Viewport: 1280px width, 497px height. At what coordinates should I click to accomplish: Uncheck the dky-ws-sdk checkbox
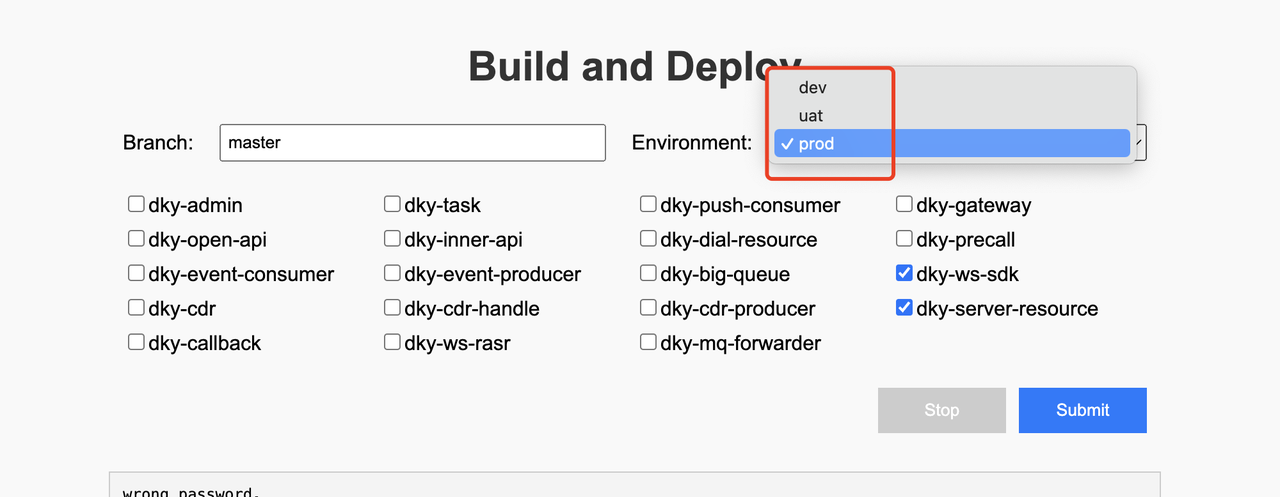pyautogui.click(x=905, y=273)
